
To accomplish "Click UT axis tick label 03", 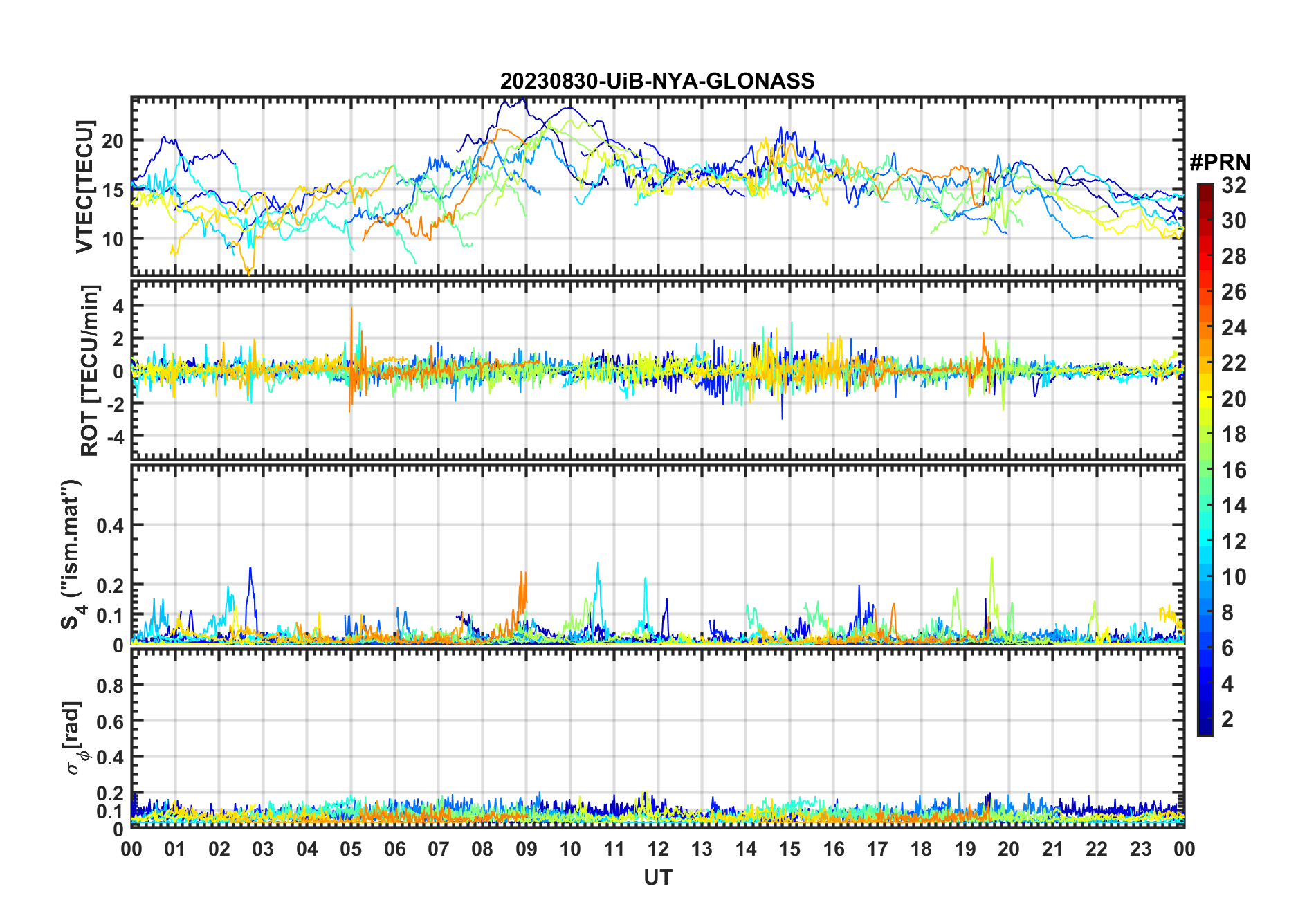I will pos(263,849).
